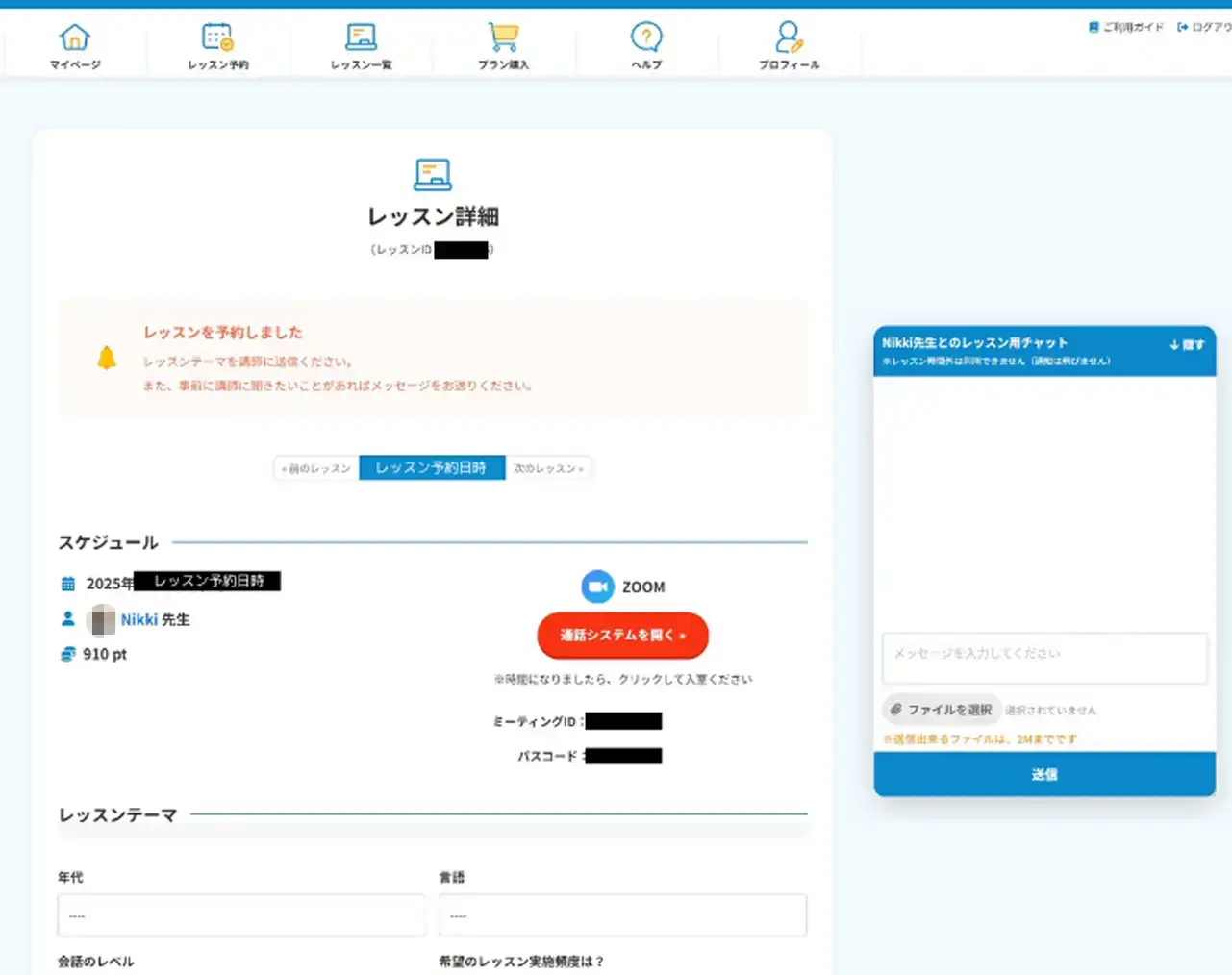Collapse the chat with 隠す
Viewport: 1232px width, 975px height.
1187,344
